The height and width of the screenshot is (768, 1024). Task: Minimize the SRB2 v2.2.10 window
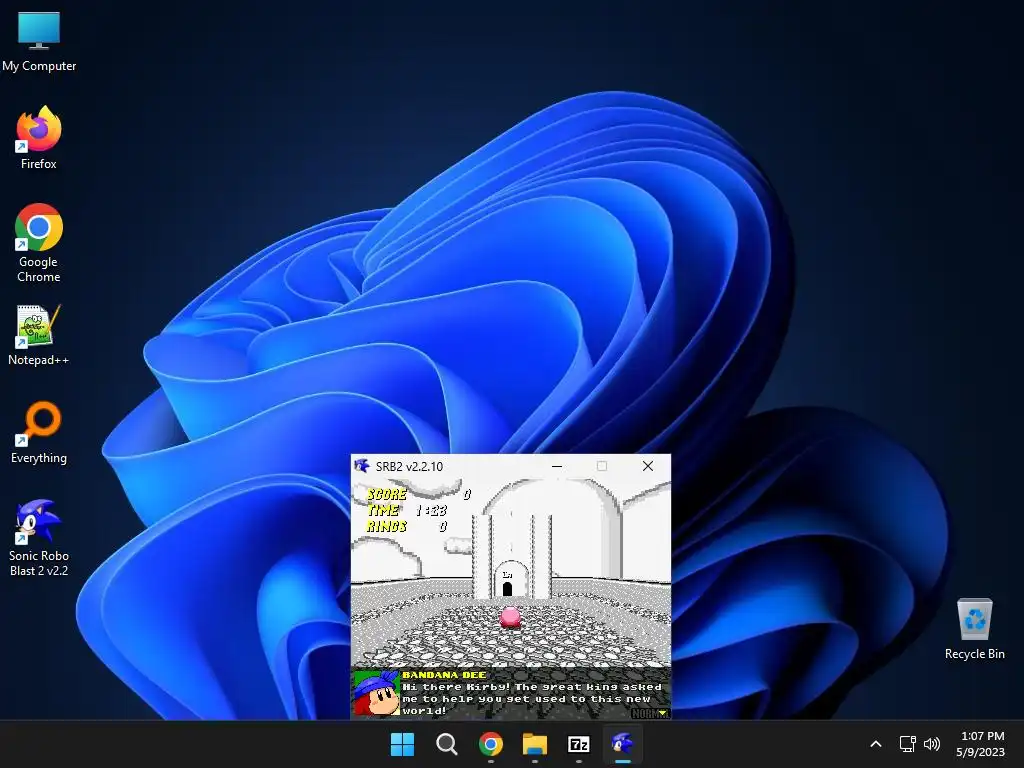point(557,466)
